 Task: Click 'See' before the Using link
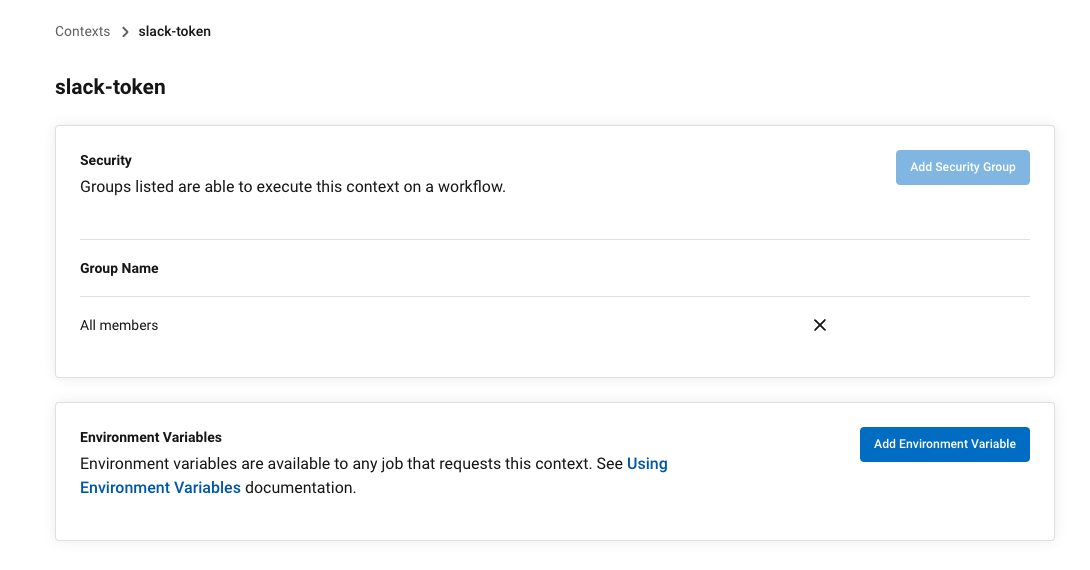pos(609,464)
